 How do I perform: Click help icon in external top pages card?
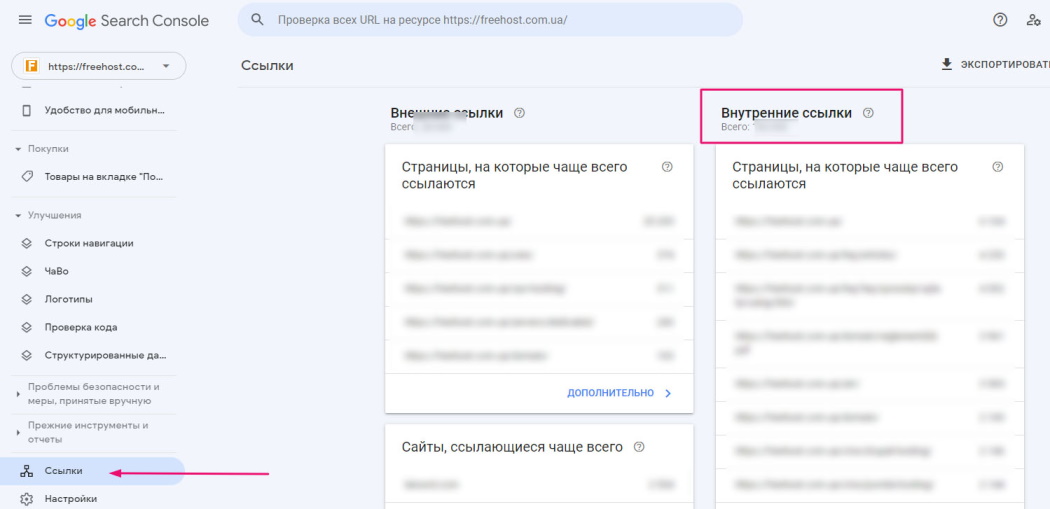667,167
